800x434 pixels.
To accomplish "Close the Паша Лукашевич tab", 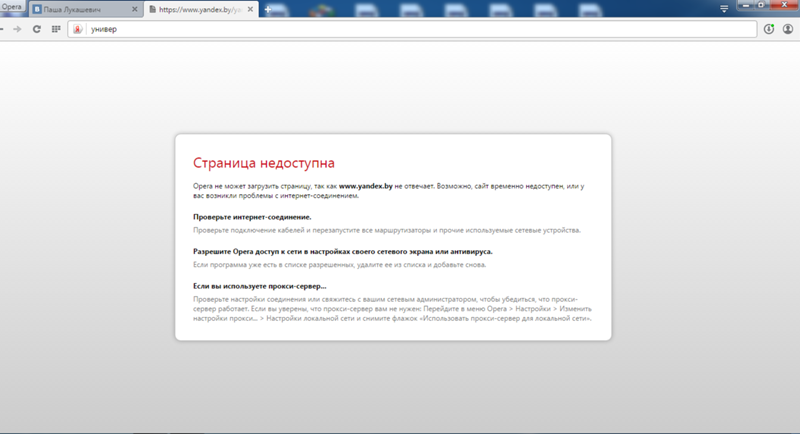I will tap(135, 9).
